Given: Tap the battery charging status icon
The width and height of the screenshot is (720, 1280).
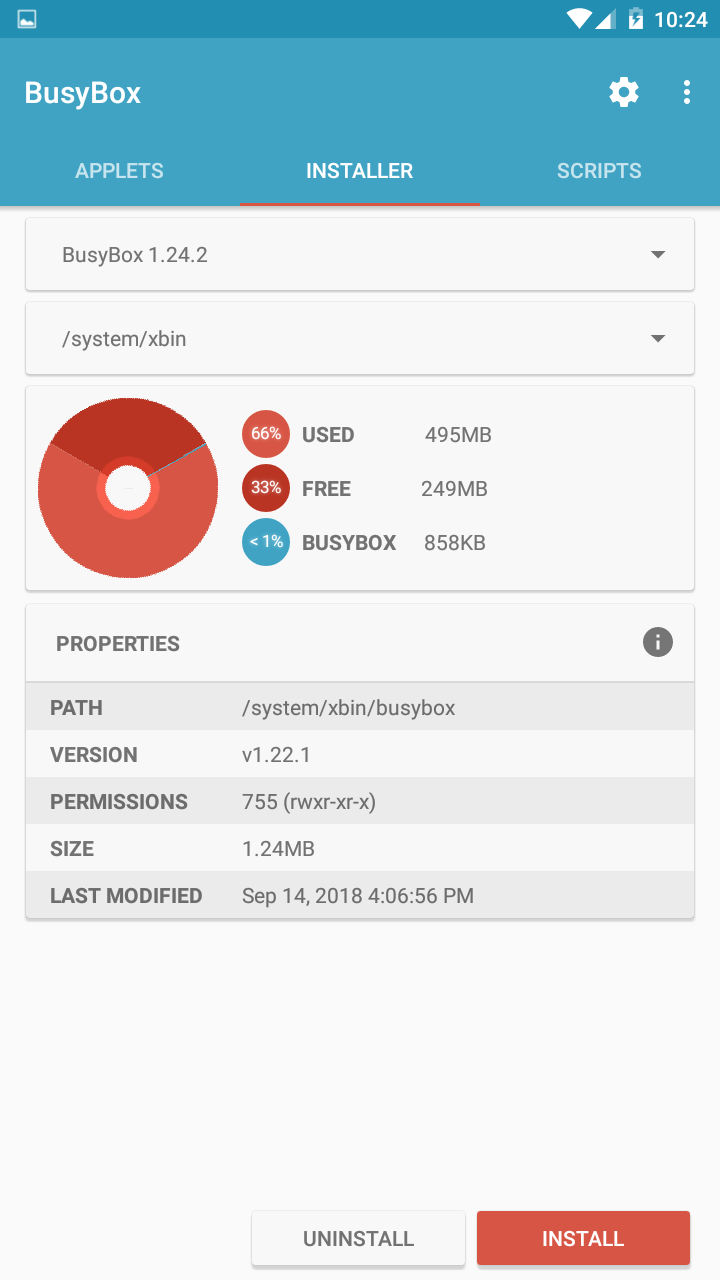Looking at the screenshot, I should click(x=635, y=19).
